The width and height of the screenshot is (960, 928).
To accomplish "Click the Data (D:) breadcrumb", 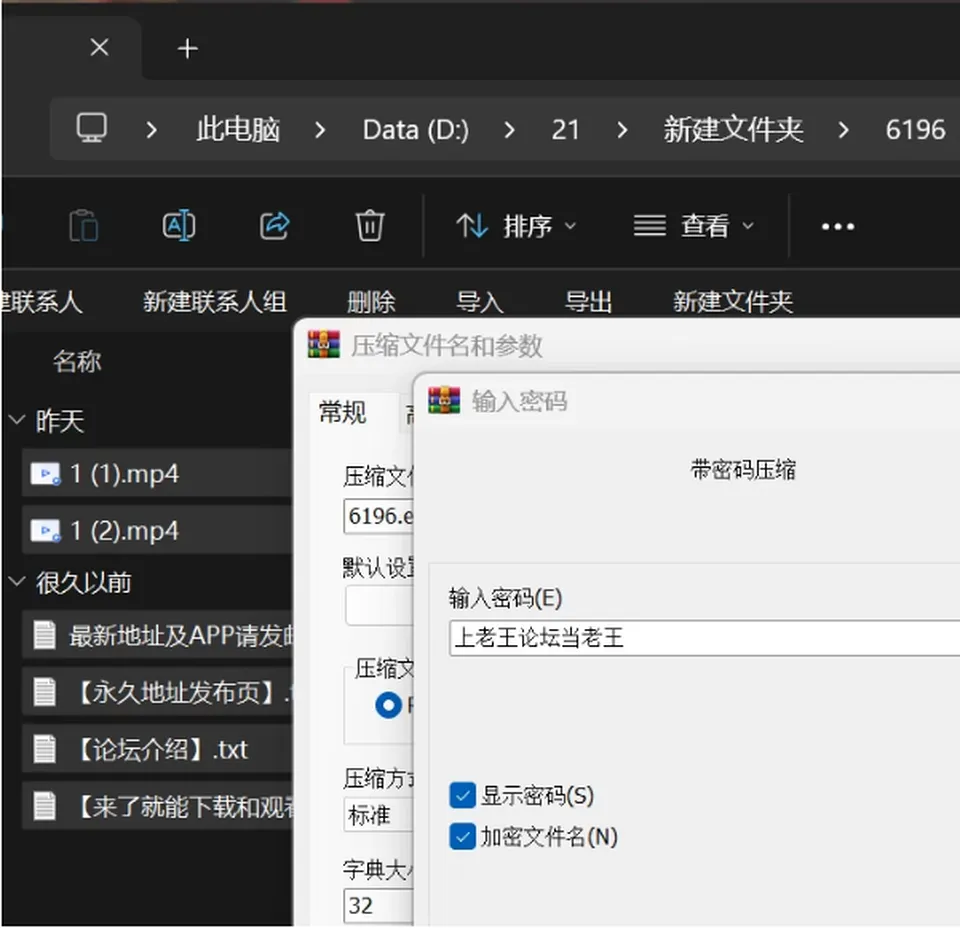I will tap(416, 130).
